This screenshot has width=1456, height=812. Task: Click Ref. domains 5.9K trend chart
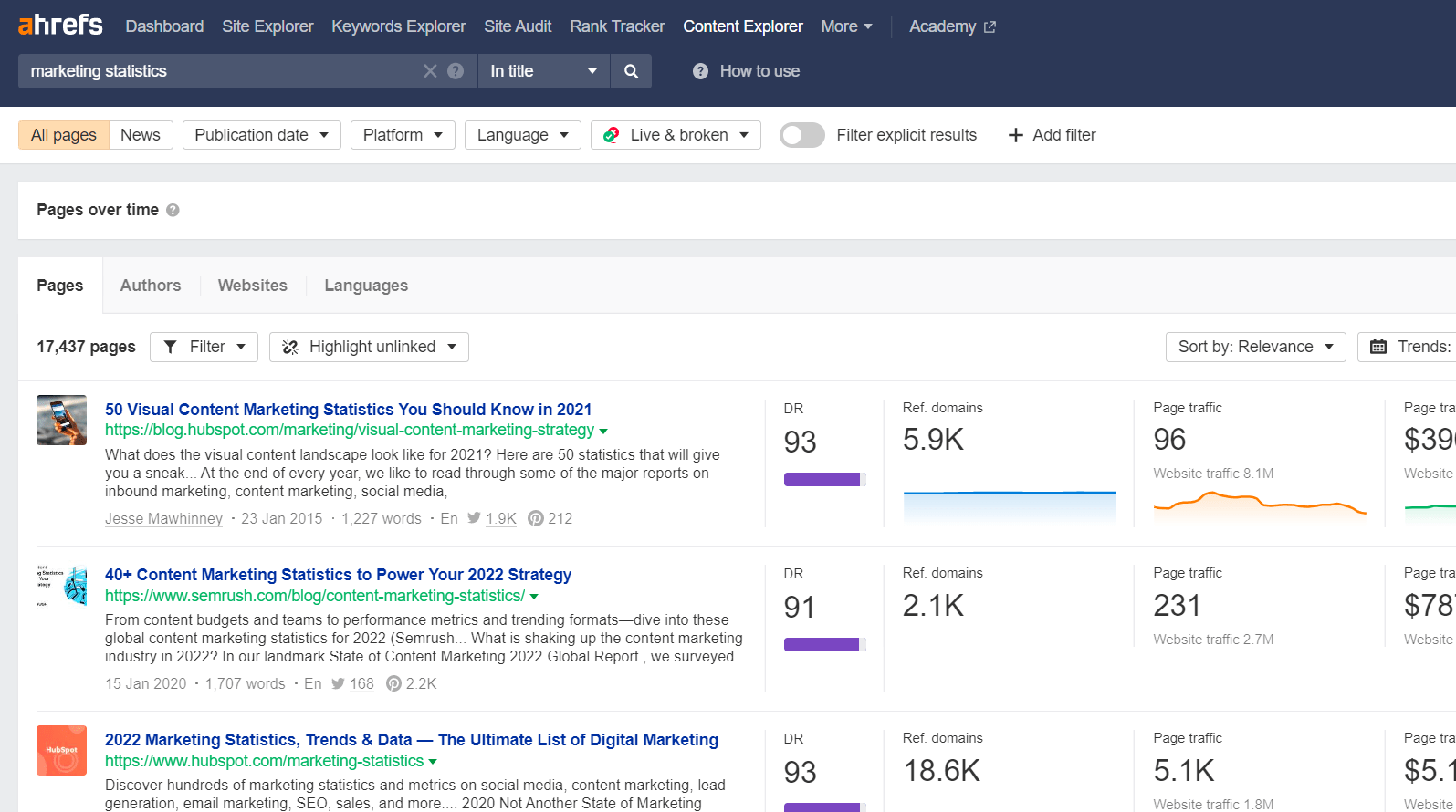[1010, 506]
